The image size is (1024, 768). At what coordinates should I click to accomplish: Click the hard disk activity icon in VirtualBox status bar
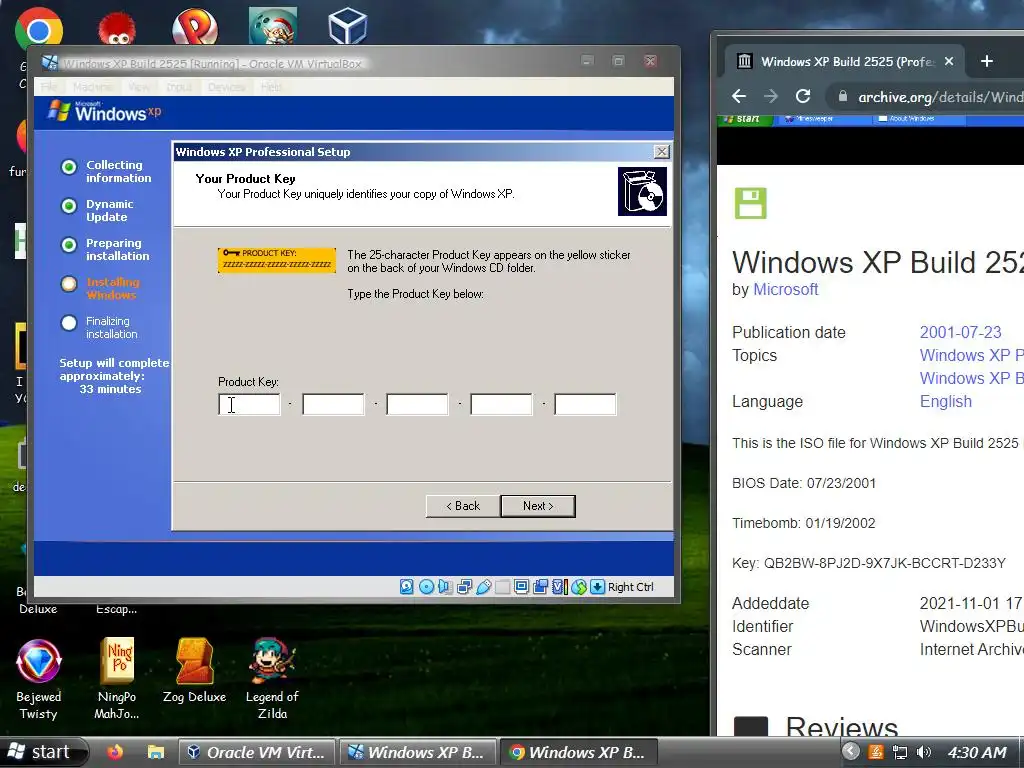pyautogui.click(x=406, y=586)
